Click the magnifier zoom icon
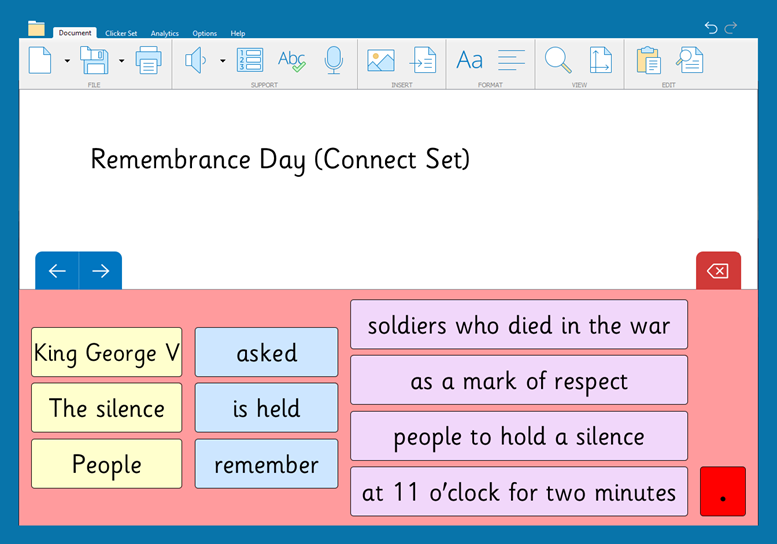The width and height of the screenshot is (777, 544). point(557,61)
